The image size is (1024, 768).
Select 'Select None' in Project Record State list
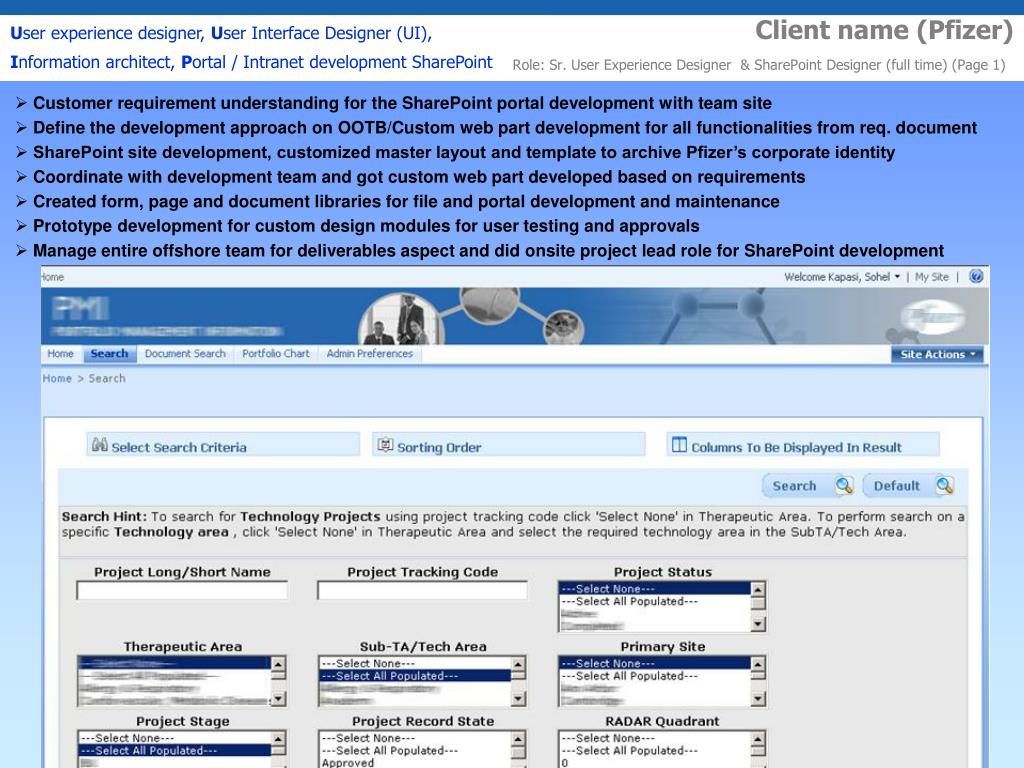[415, 738]
